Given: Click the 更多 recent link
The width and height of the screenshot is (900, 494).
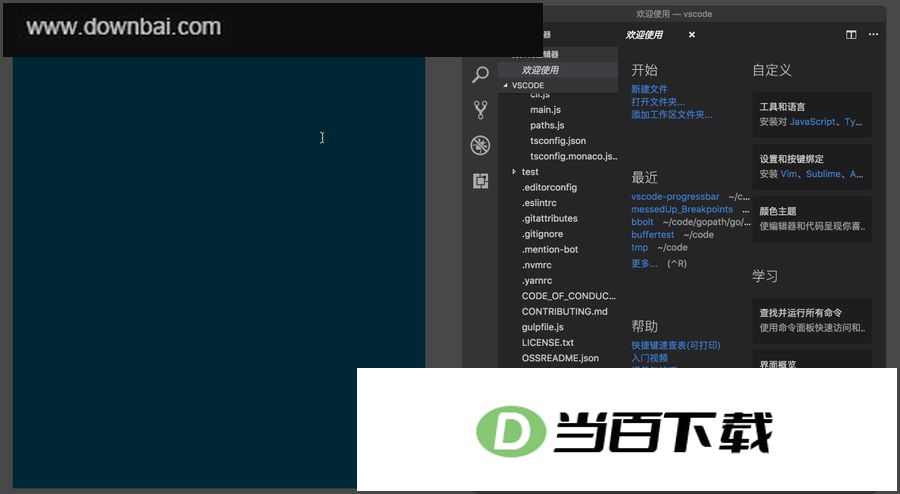Looking at the screenshot, I should (x=644, y=263).
